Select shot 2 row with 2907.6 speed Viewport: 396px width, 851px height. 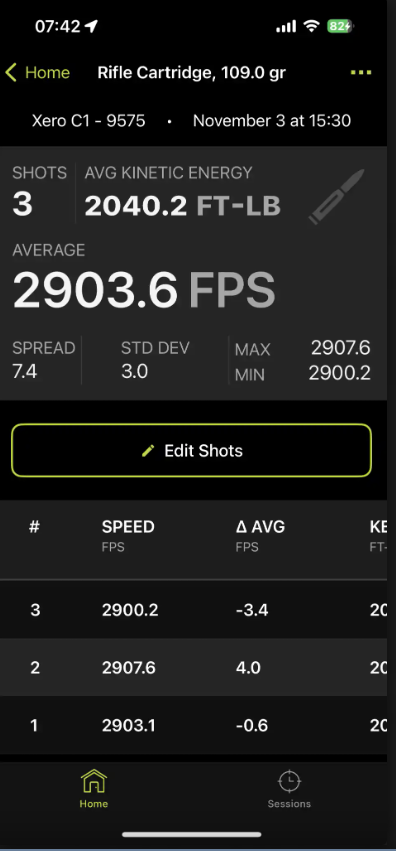point(193,668)
